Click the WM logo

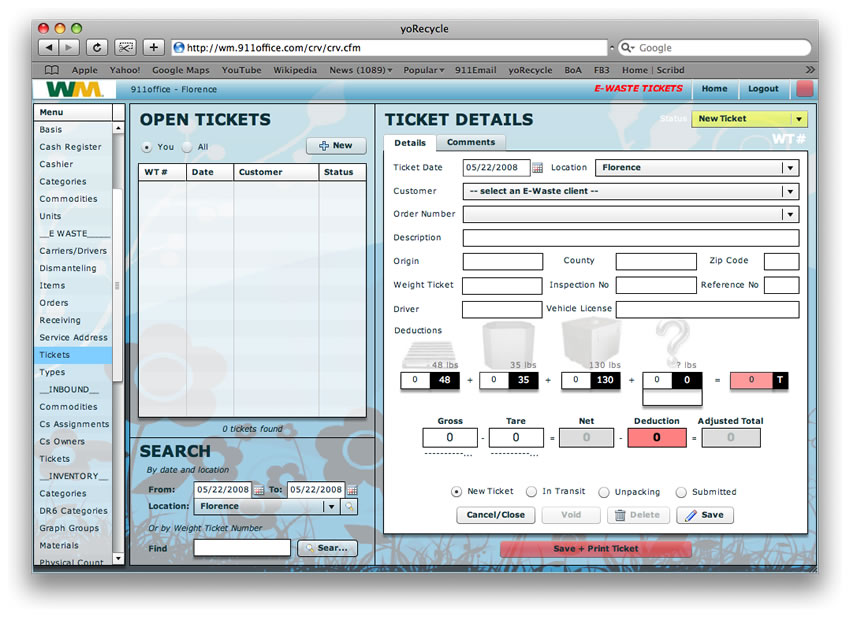pos(74,89)
